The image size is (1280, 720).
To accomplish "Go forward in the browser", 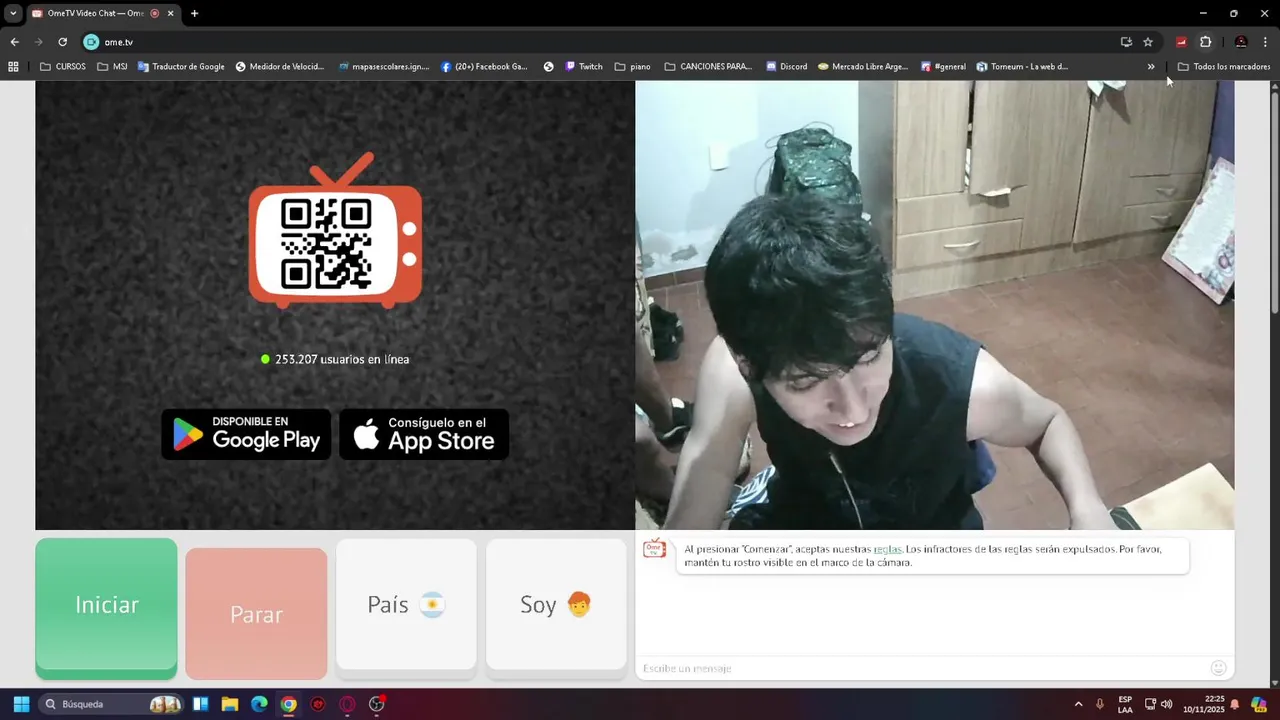I will tap(38, 42).
